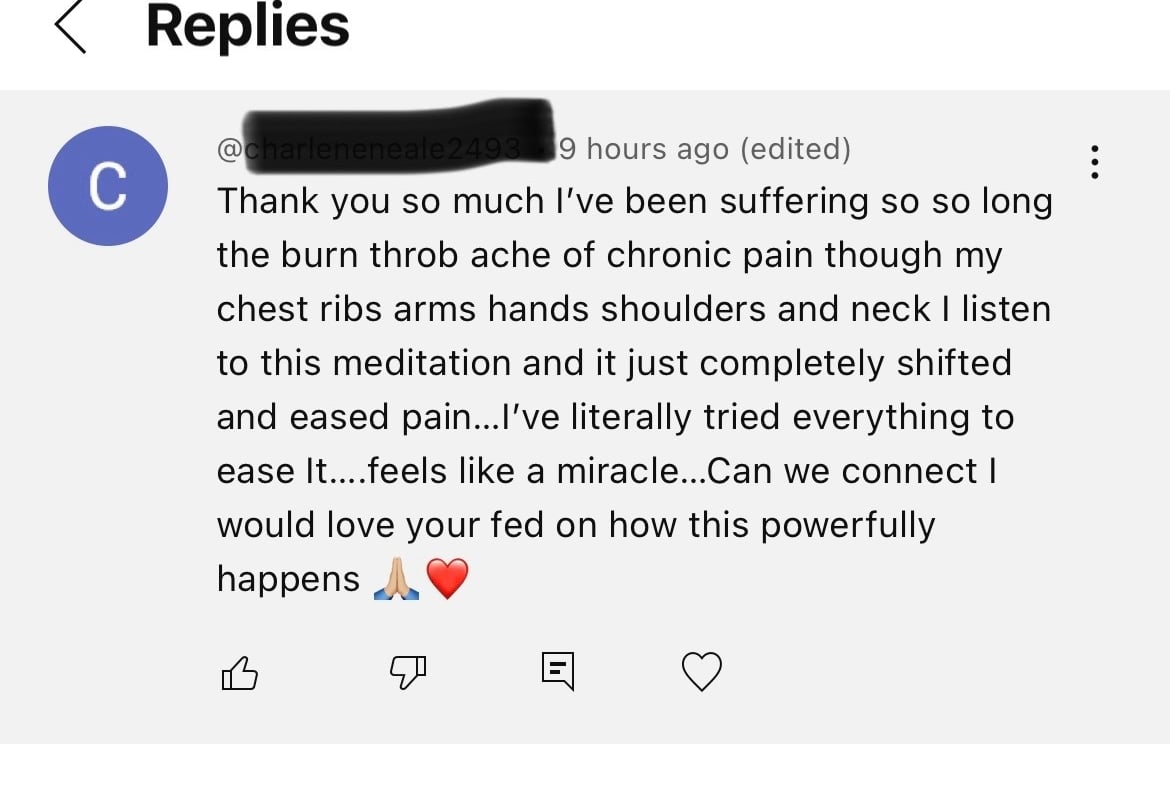Go back using the left chevron arrow
The width and height of the screenshot is (1170, 793).
point(70,28)
